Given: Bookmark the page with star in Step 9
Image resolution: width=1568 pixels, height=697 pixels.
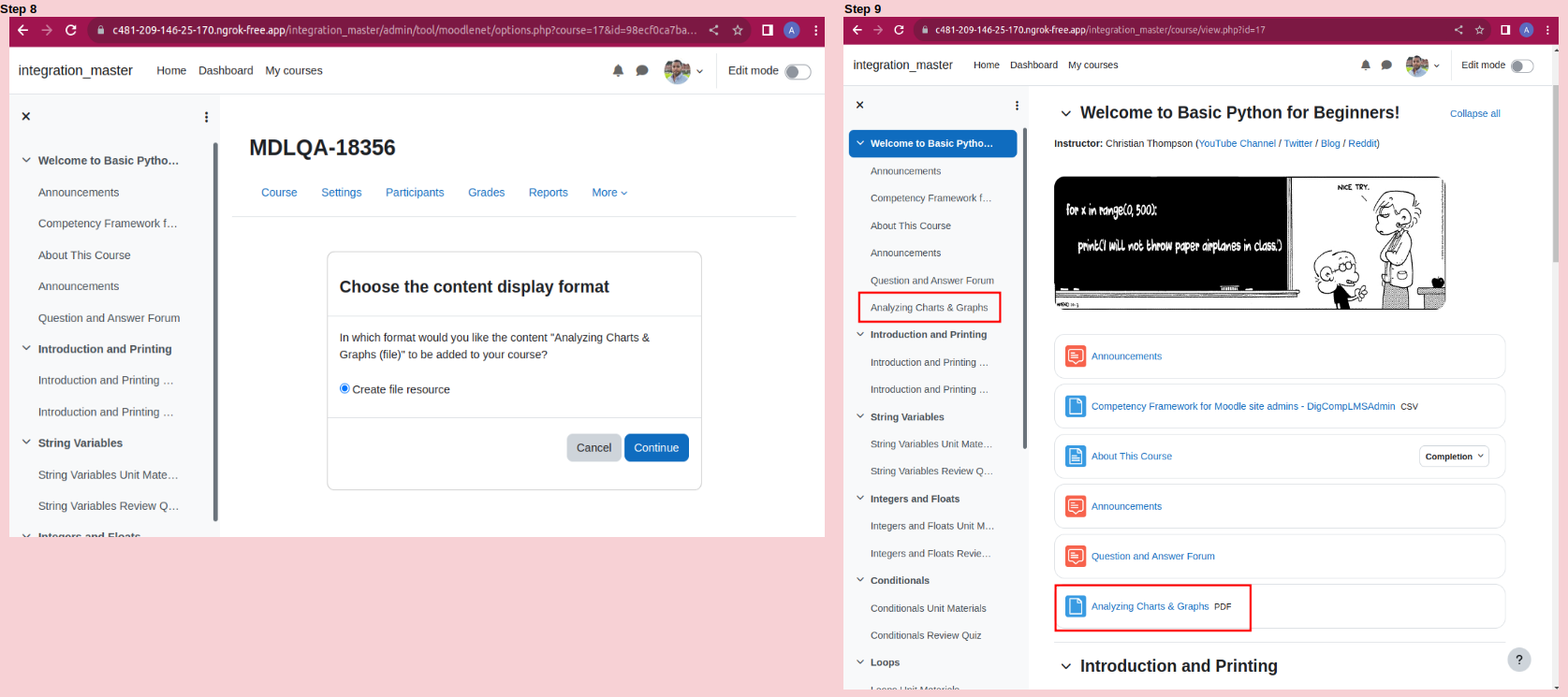Looking at the screenshot, I should click(1480, 30).
